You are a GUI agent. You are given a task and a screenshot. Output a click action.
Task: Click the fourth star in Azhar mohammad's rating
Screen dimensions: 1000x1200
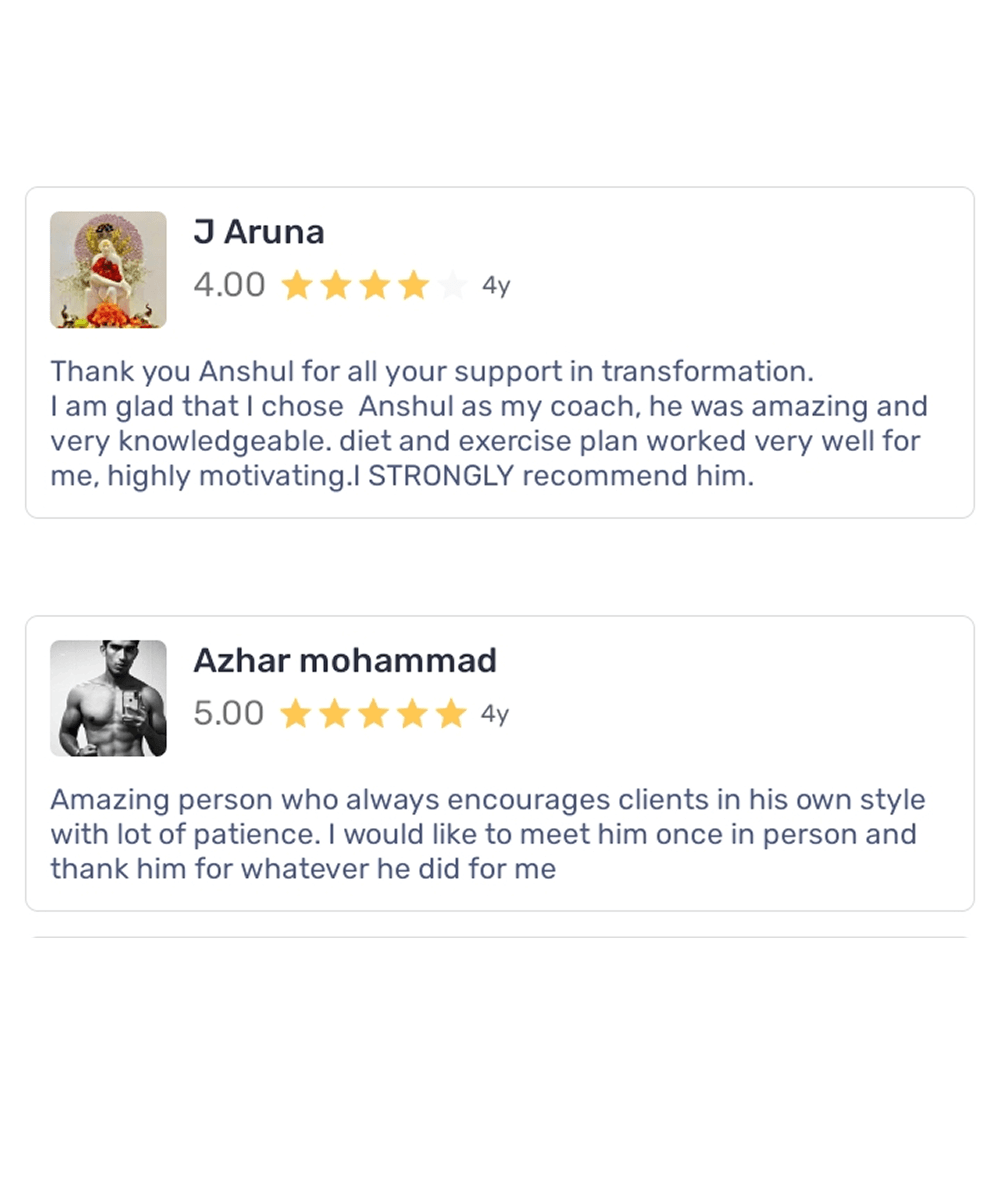[x=412, y=714]
